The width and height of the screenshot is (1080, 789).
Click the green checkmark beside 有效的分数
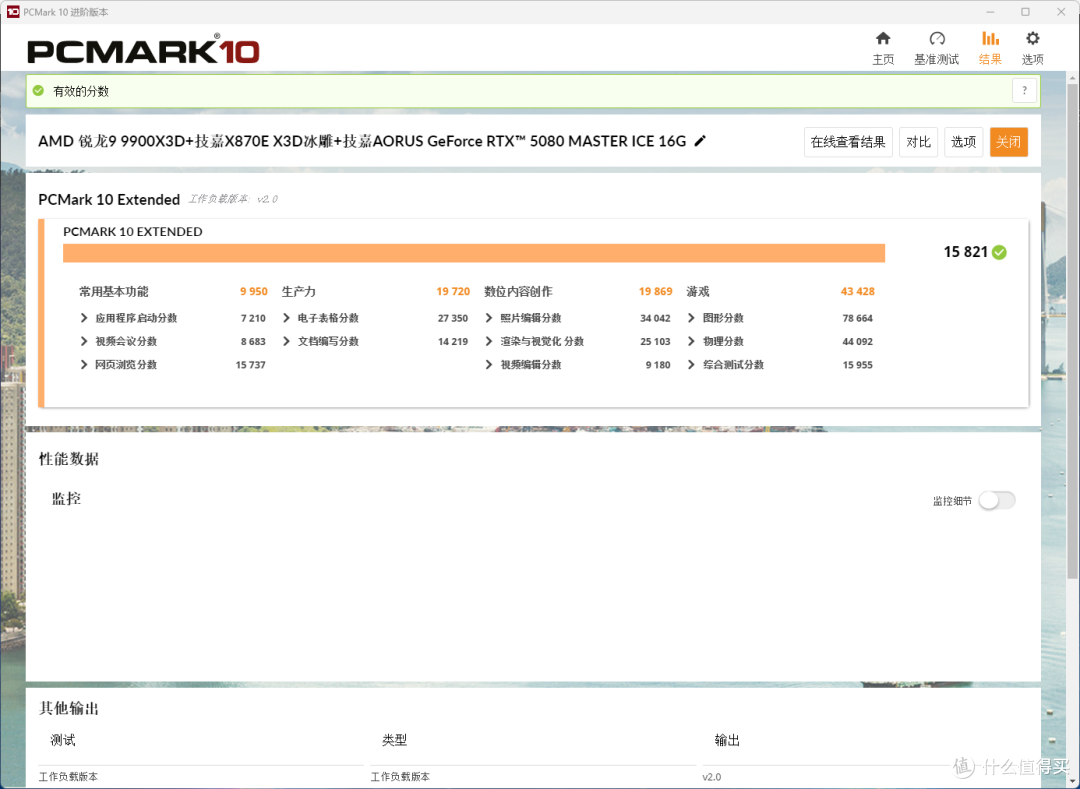coord(39,91)
